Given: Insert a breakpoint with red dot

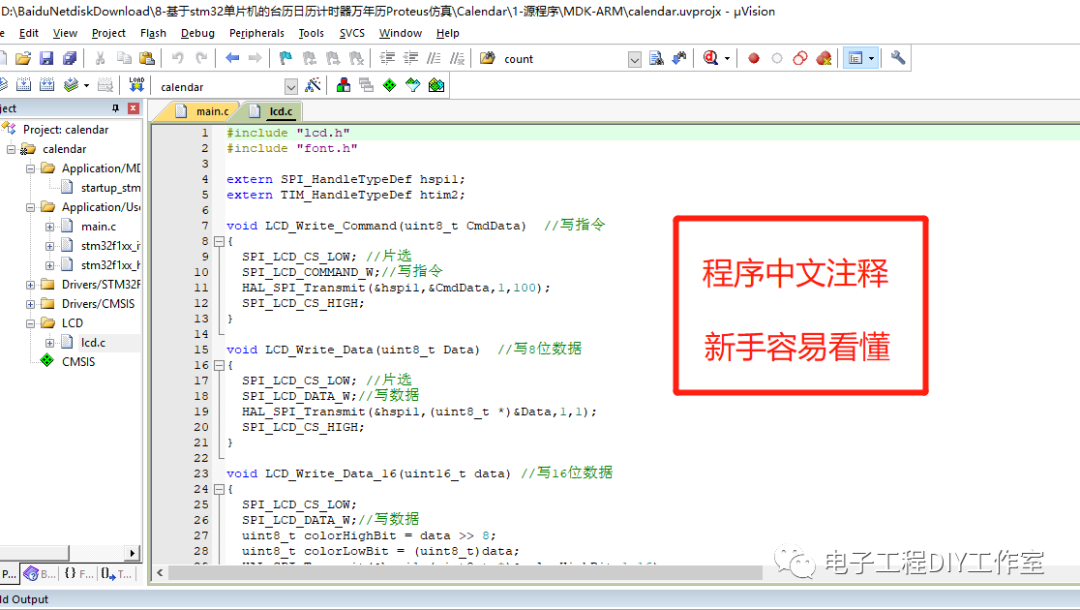Looking at the screenshot, I should pos(754,59).
